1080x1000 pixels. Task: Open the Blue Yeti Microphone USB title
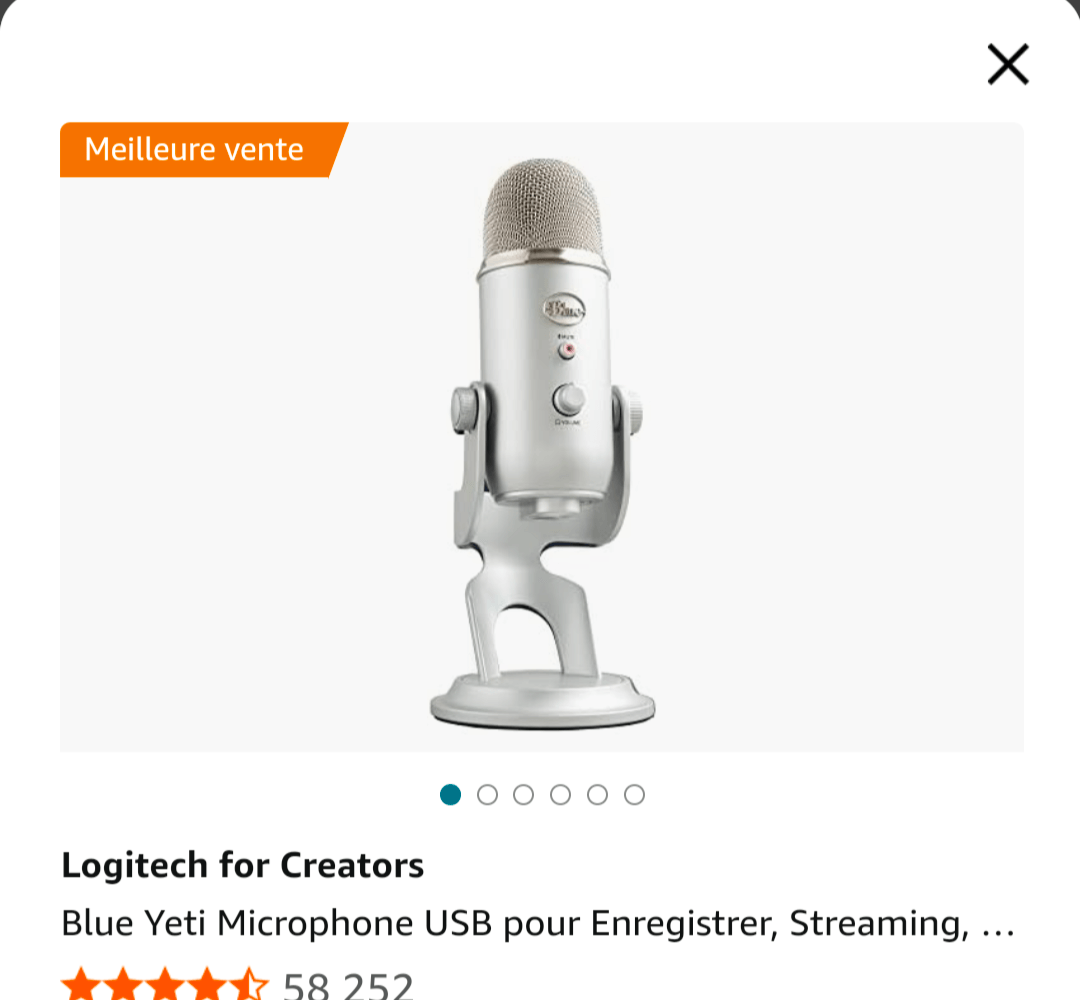(515, 923)
